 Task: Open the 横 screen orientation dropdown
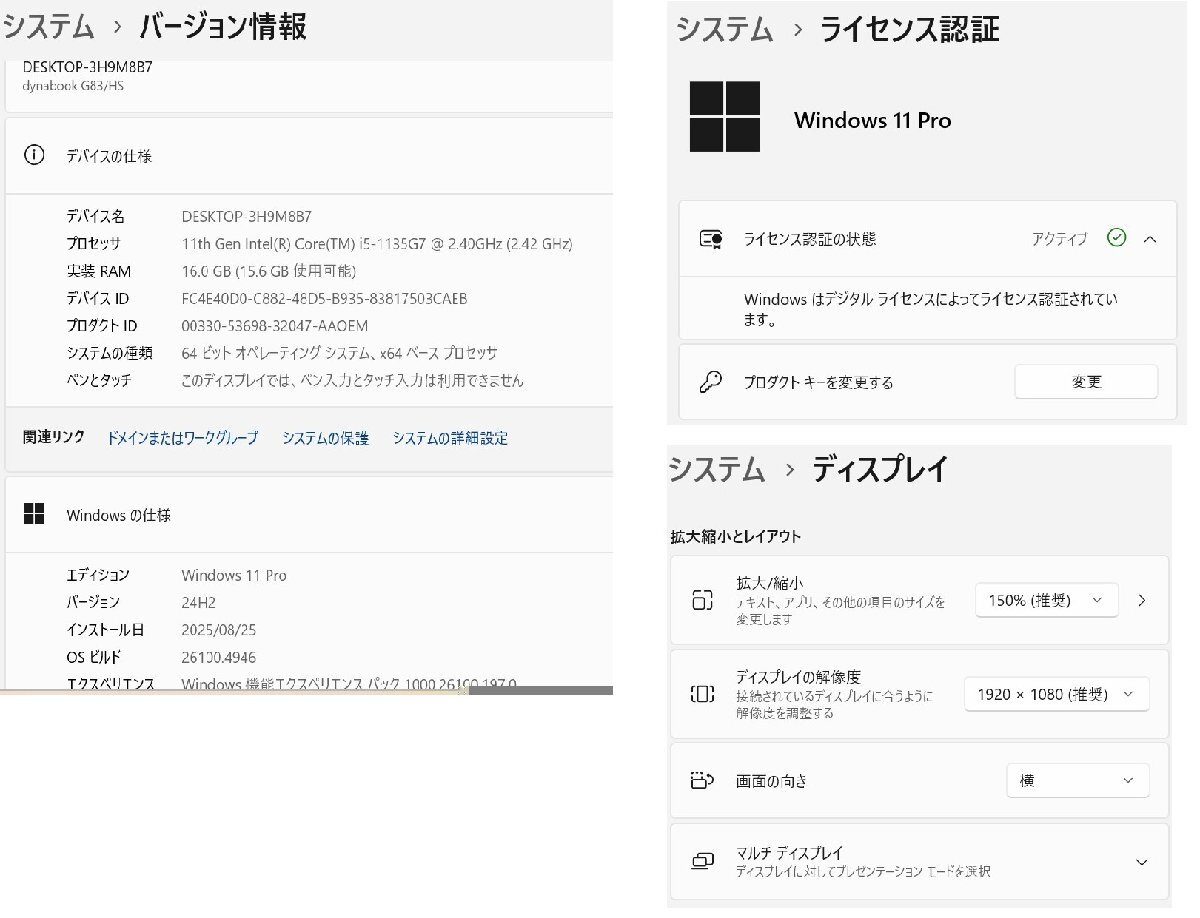[x=1078, y=780]
